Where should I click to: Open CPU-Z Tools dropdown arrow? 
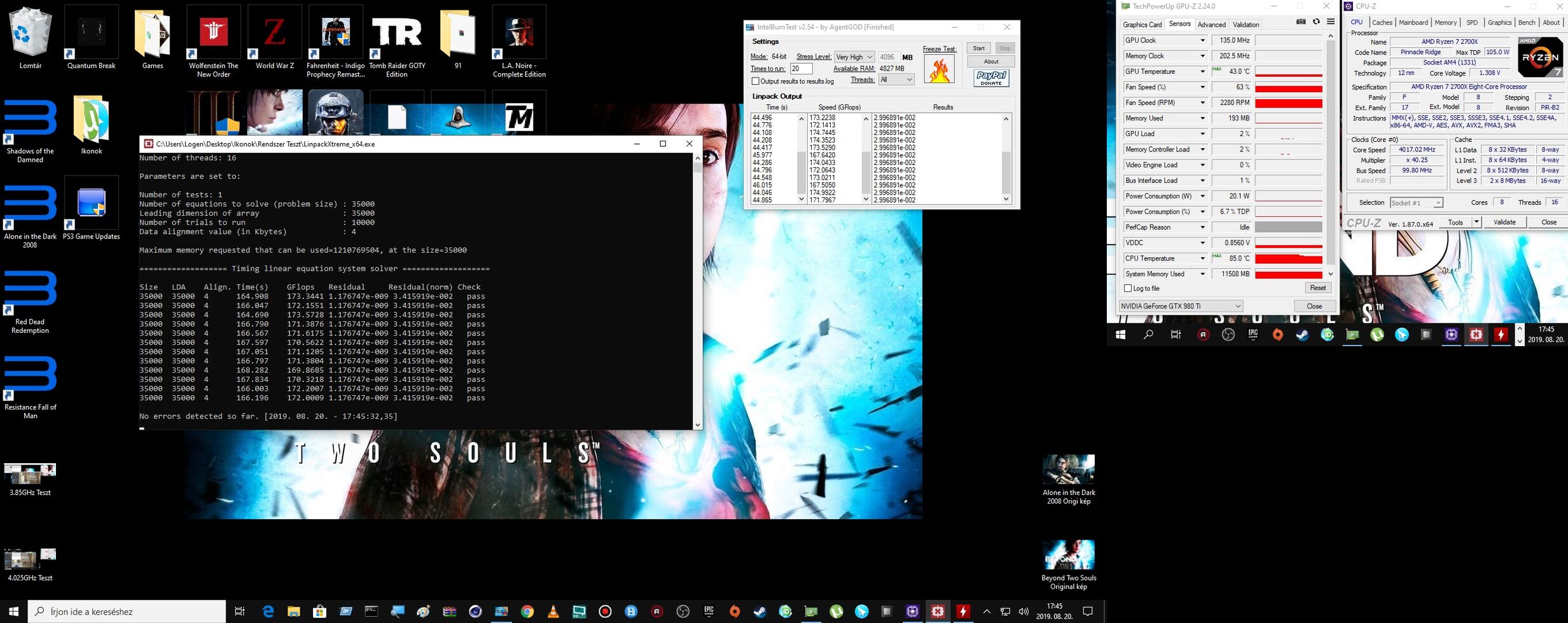pyautogui.click(x=1476, y=222)
